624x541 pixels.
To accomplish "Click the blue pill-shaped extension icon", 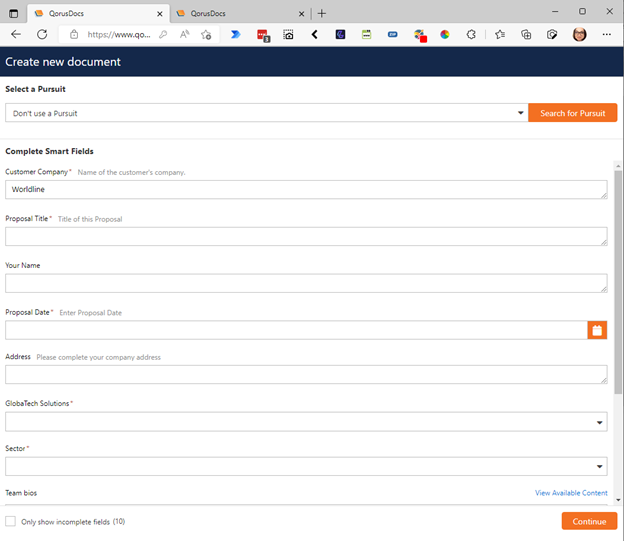I will [392, 35].
